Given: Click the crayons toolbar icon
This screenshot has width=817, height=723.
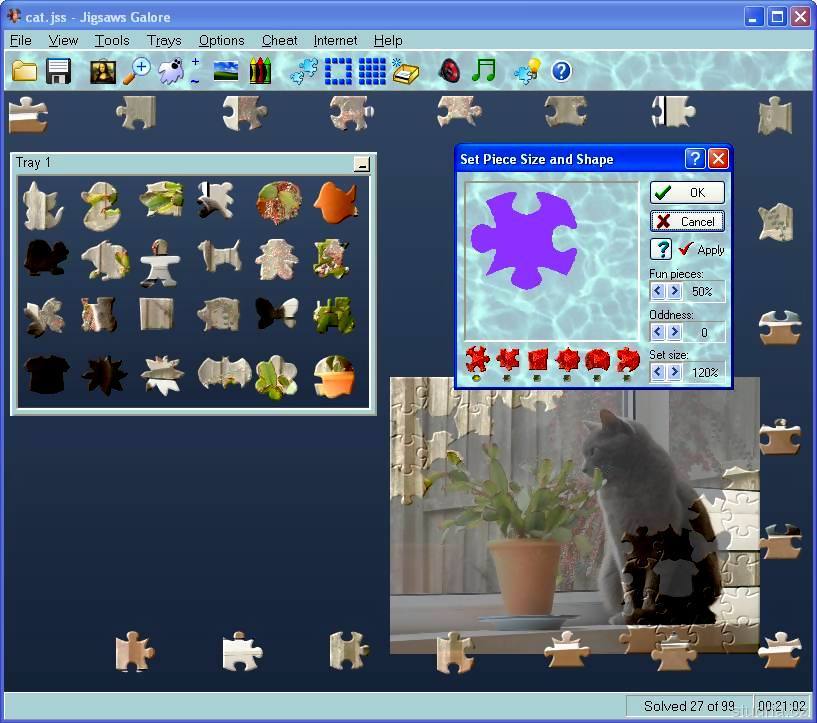Looking at the screenshot, I should (260, 71).
